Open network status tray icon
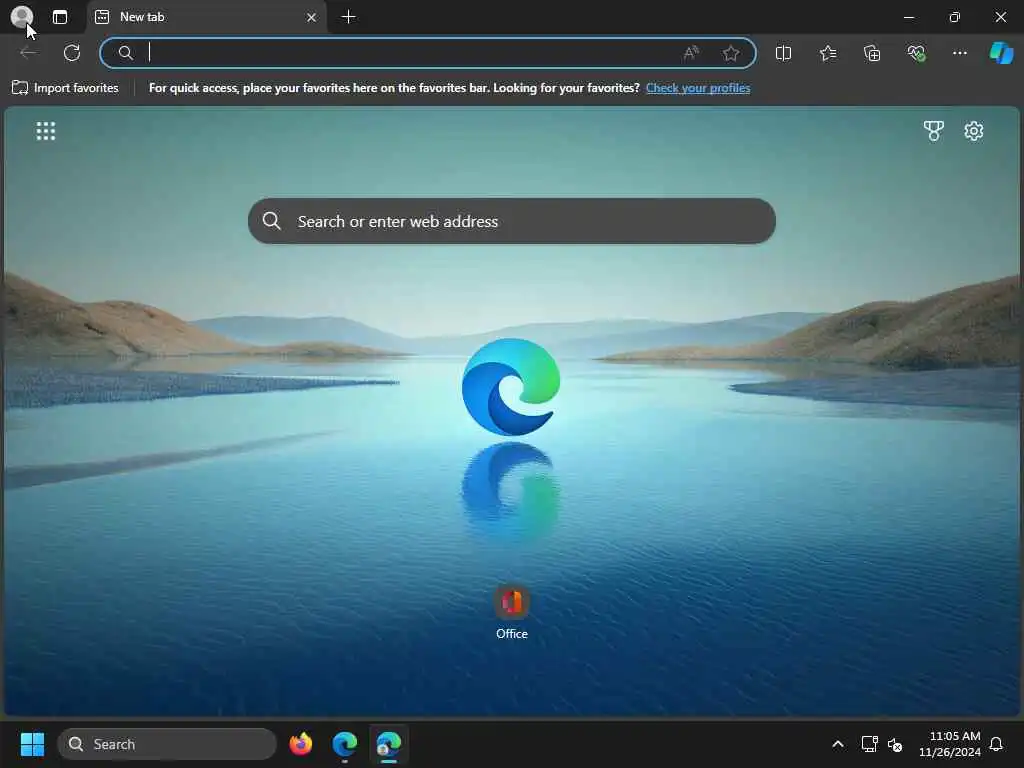1024x768 pixels. [x=869, y=744]
